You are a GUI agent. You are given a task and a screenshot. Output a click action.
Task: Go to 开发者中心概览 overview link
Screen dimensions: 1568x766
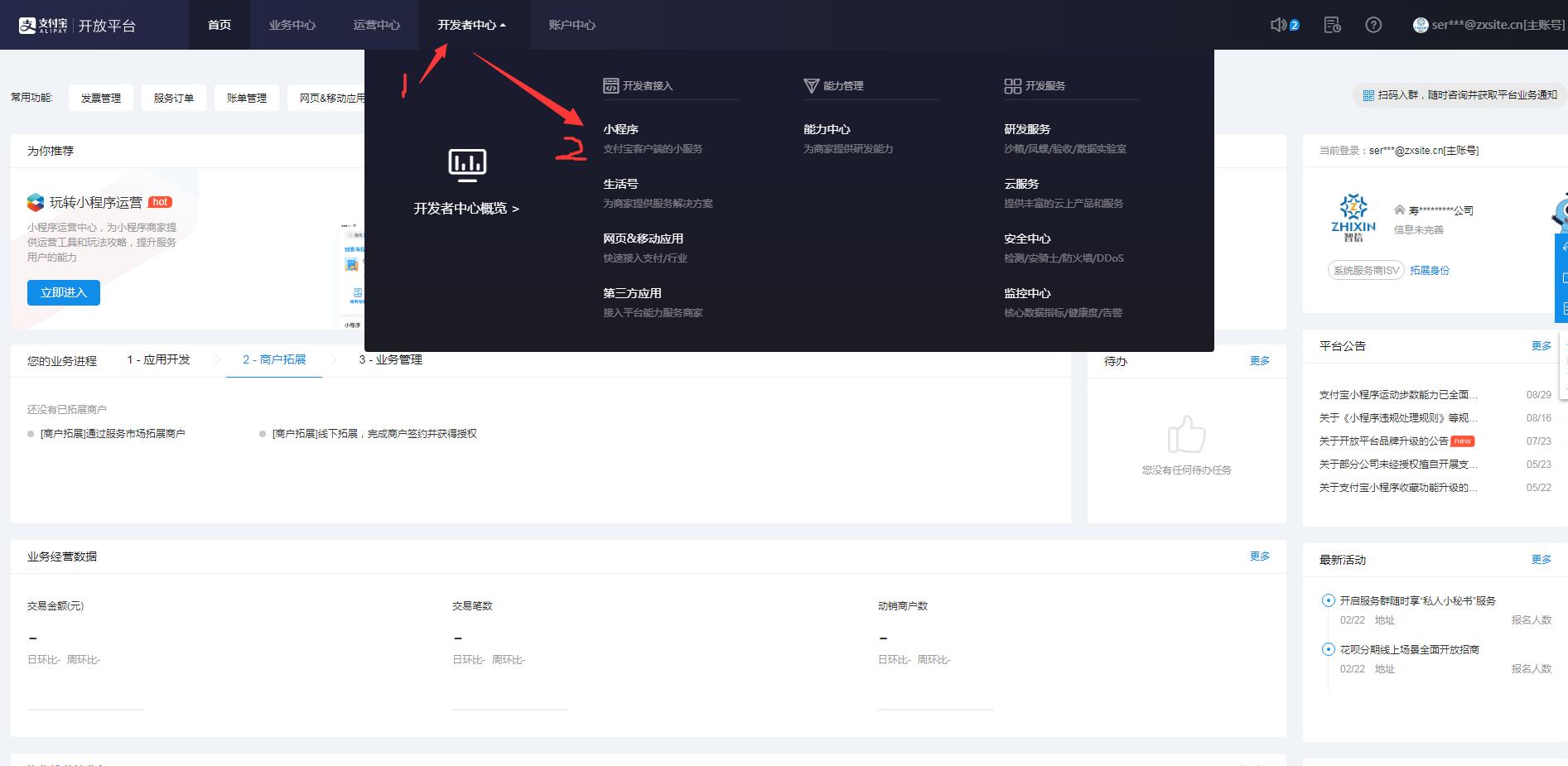click(x=466, y=209)
